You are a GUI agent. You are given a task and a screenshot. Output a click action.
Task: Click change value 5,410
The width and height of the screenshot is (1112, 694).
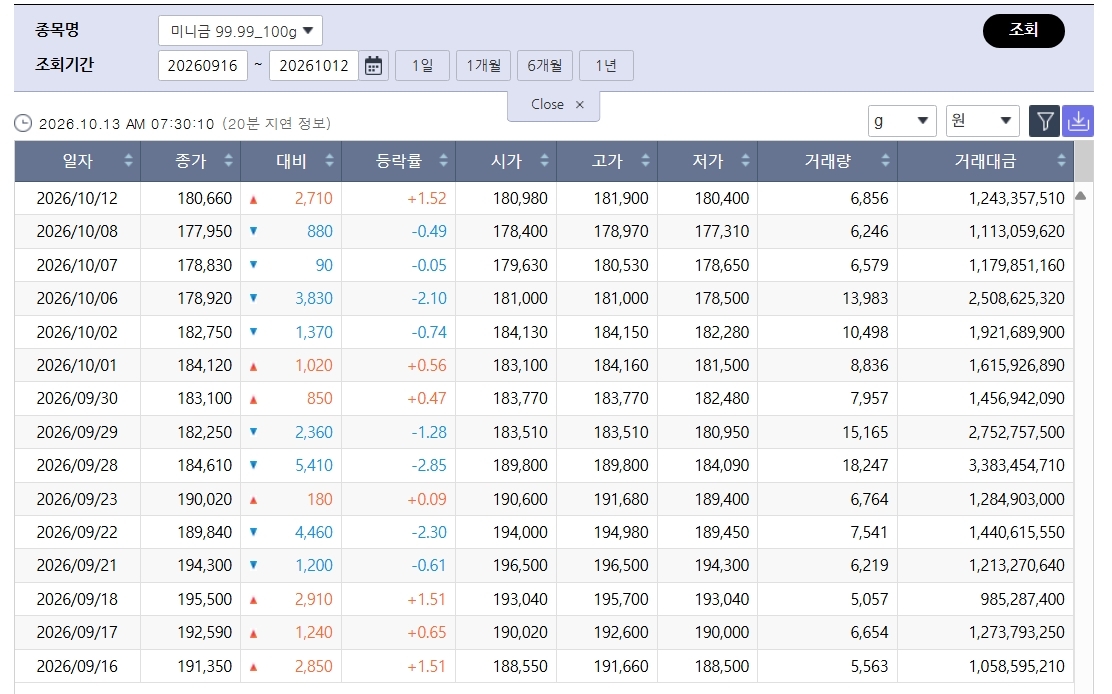(314, 466)
